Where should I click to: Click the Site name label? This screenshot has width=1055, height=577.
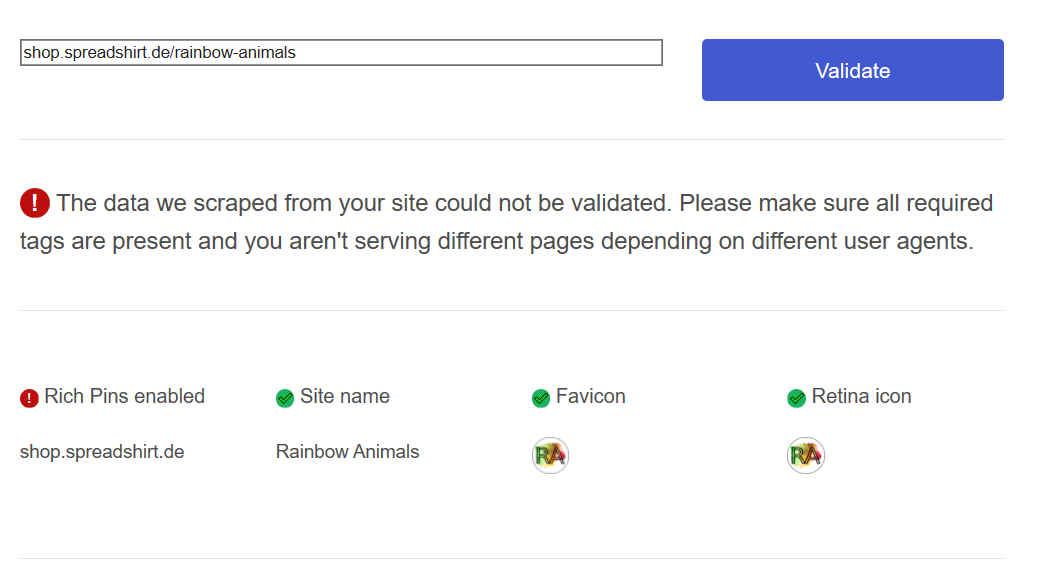tap(345, 396)
